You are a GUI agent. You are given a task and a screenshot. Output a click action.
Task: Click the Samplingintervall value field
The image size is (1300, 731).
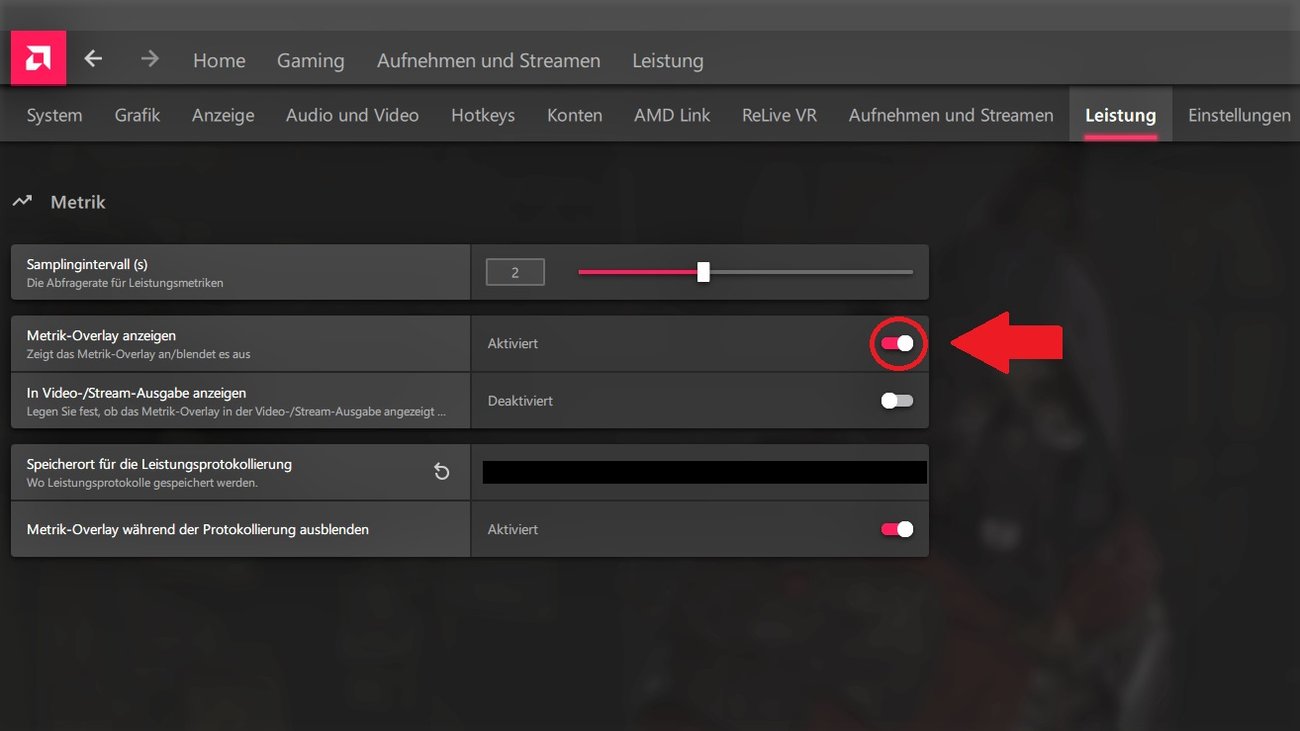pyautogui.click(x=514, y=271)
